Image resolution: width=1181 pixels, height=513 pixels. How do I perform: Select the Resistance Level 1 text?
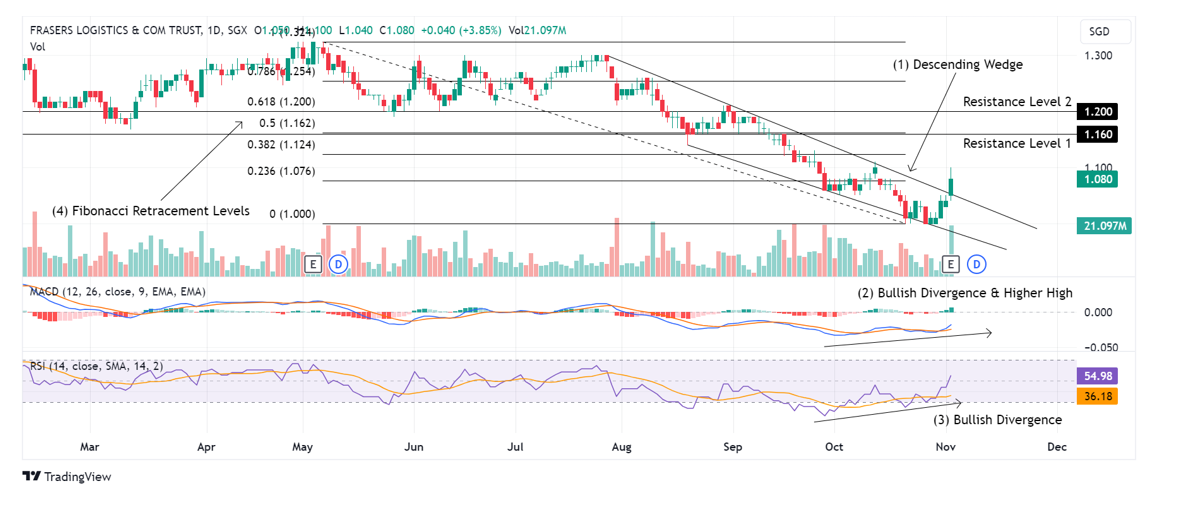(1017, 143)
